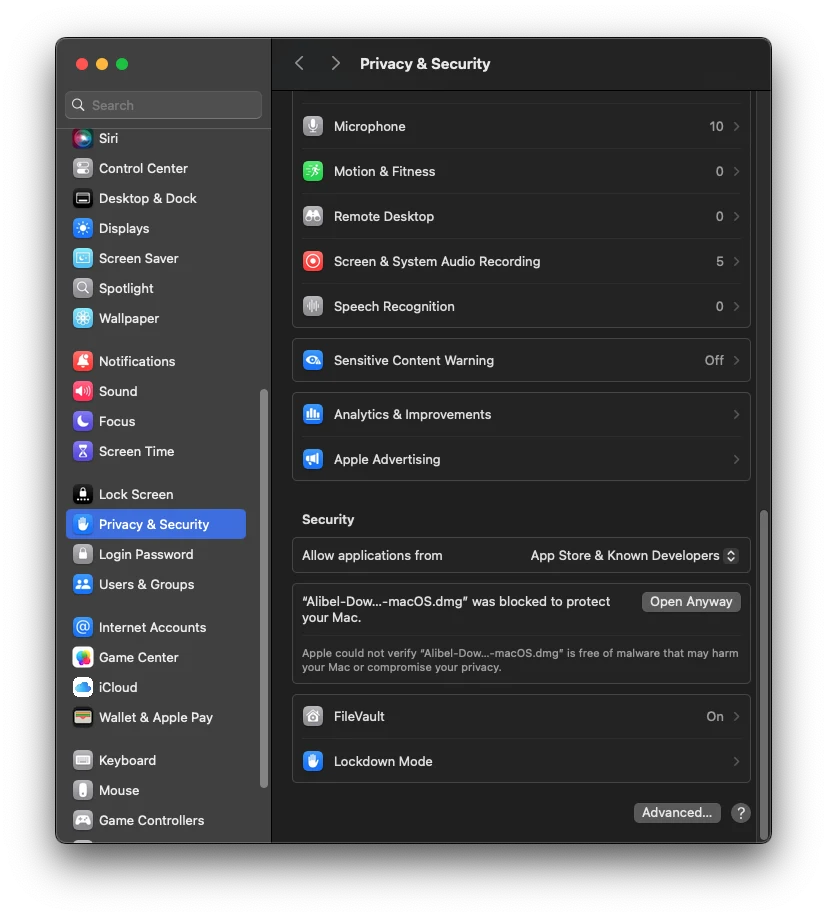Image resolution: width=827 pixels, height=917 pixels.
Task: Focus the Search field
Action: 163,105
